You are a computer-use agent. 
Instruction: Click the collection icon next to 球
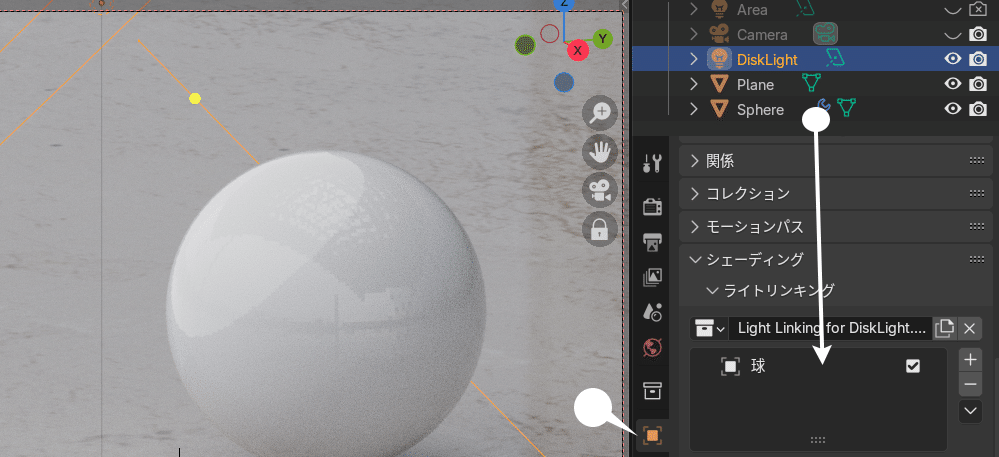pyautogui.click(x=730, y=366)
